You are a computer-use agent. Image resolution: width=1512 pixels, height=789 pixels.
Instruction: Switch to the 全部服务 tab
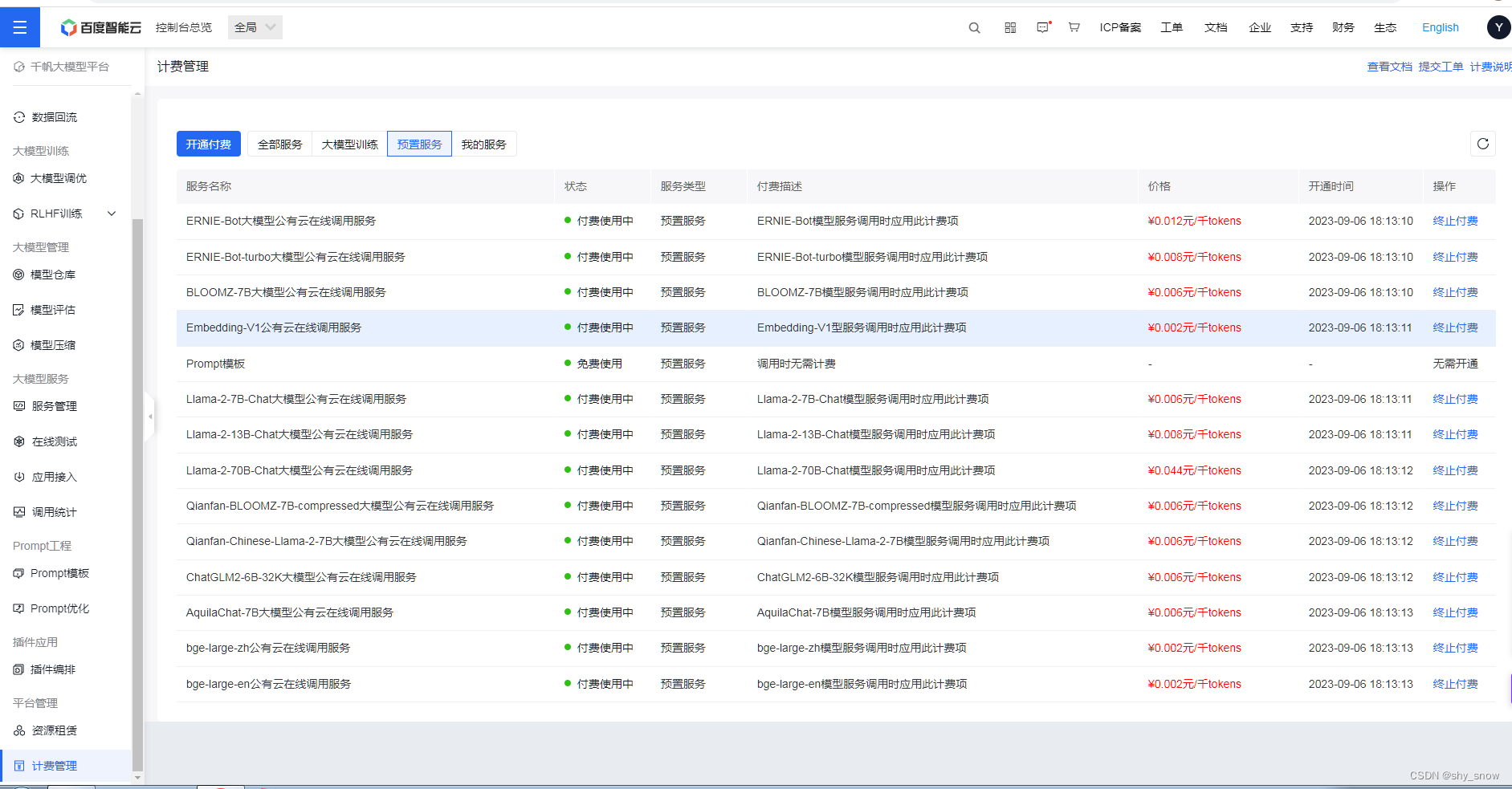coord(280,144)
